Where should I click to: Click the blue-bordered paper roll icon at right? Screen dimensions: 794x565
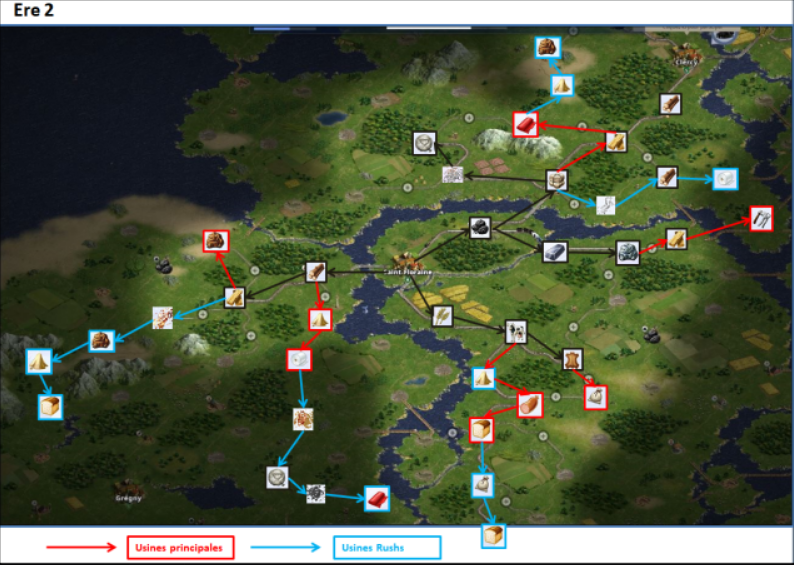pyautogui.click(x=726, y=178)
